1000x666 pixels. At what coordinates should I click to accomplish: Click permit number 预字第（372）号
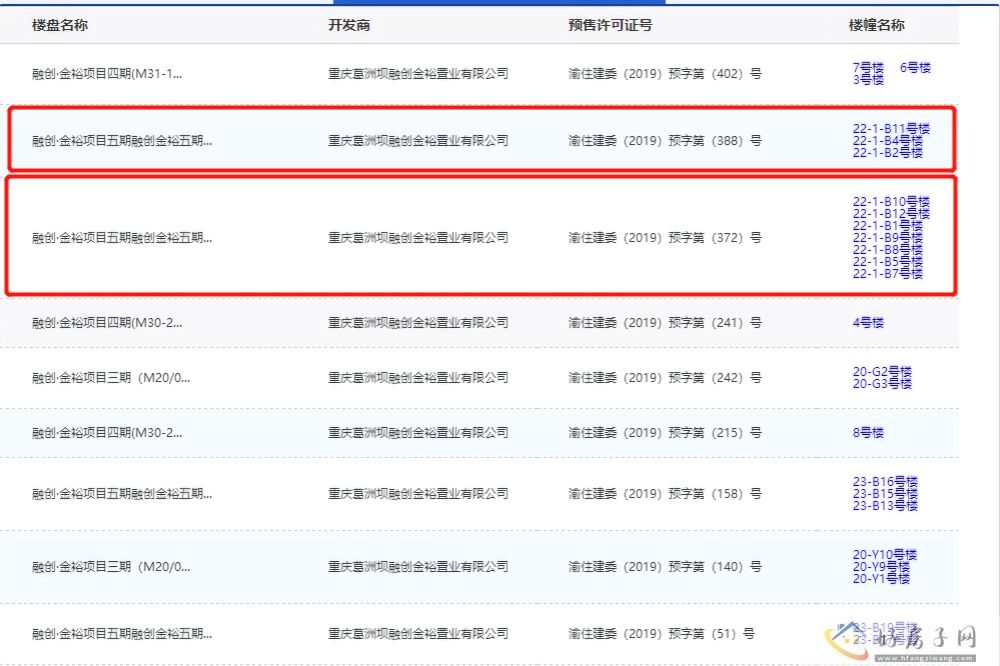click(665, 238)
